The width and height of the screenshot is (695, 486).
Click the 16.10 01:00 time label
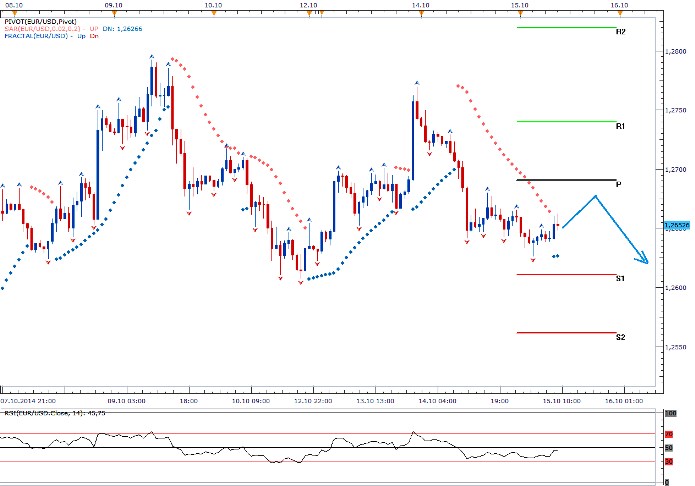click(624, 401)
